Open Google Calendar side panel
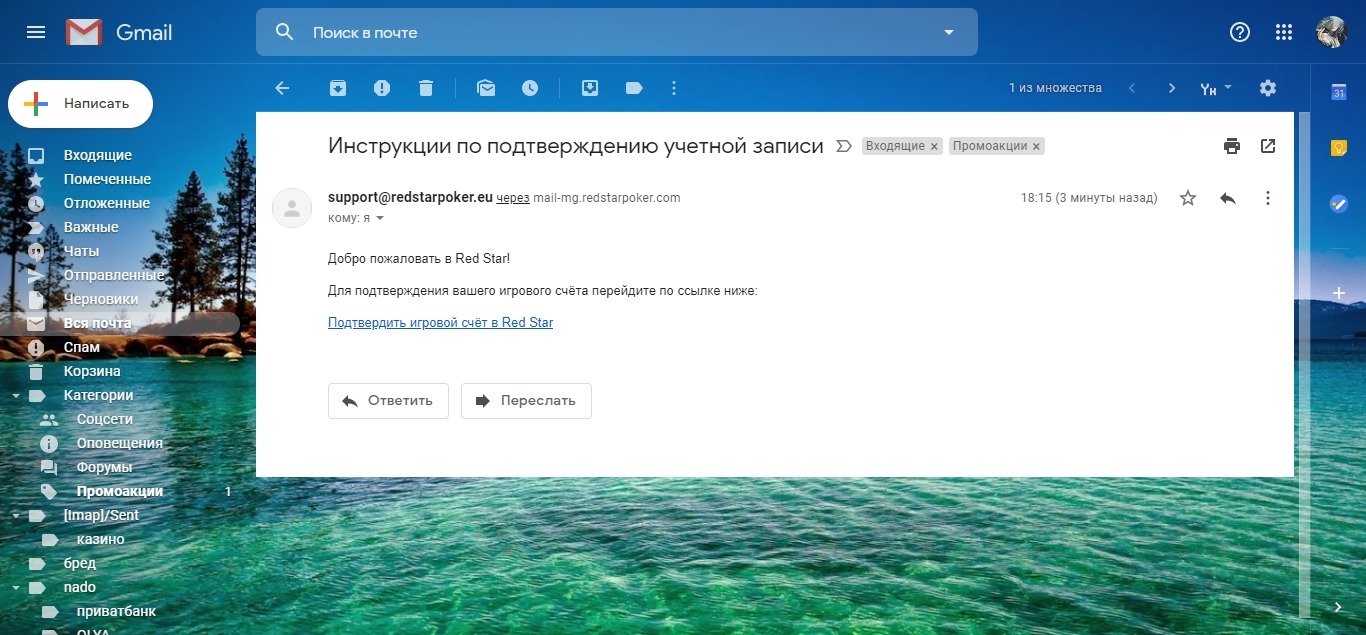Image resolution: width=1366 pixels, height=635 pixels. [x=1339, y=92]
